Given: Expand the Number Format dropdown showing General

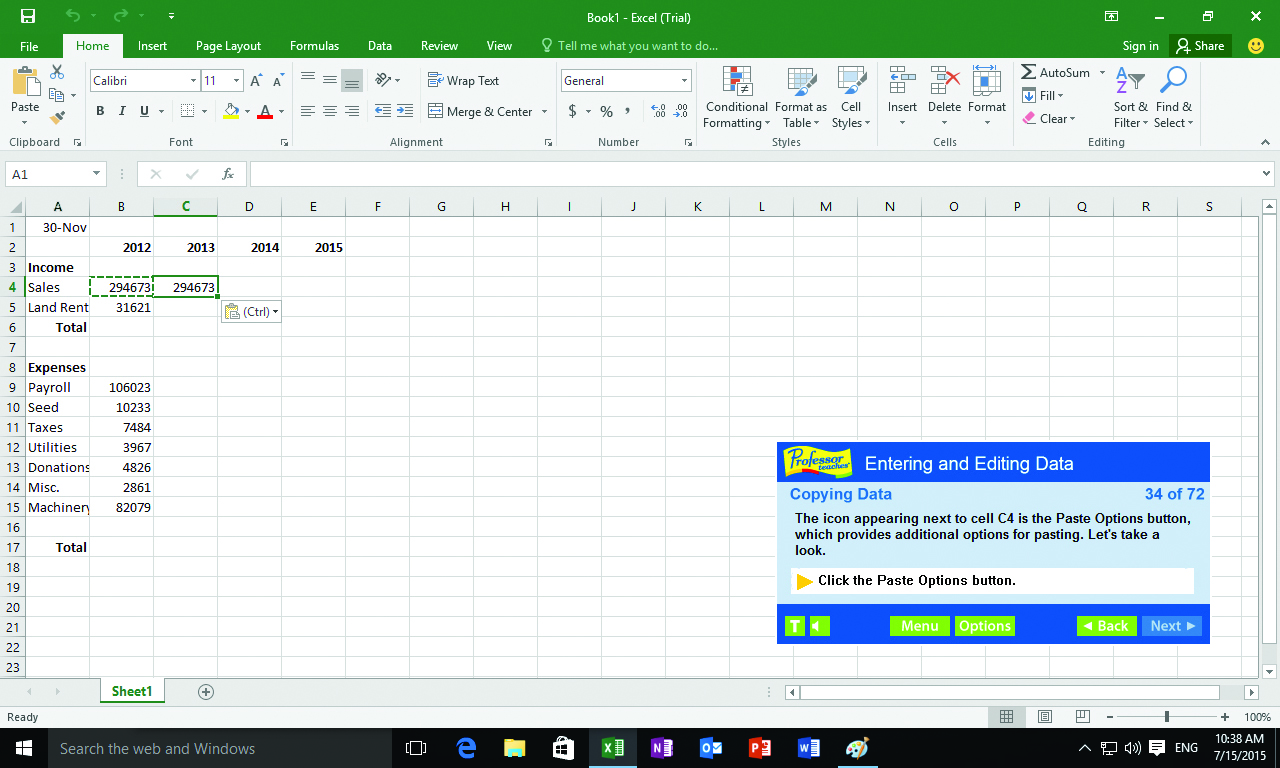Looking at the screenshot, I should click(685, 81).
